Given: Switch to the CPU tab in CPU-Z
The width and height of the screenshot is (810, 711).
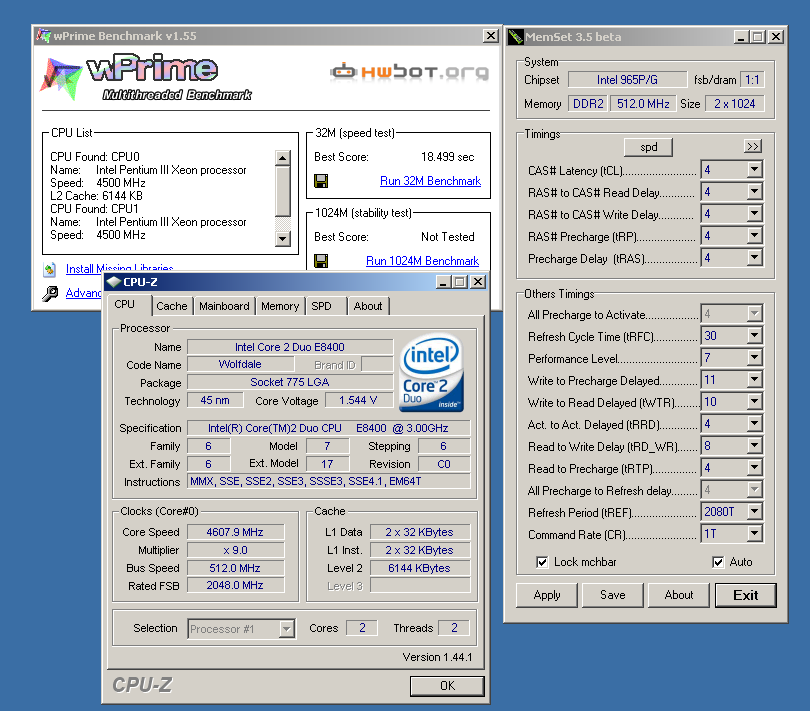Looking at the screenshot, I should pyautogui.click(x=125, y=305).
